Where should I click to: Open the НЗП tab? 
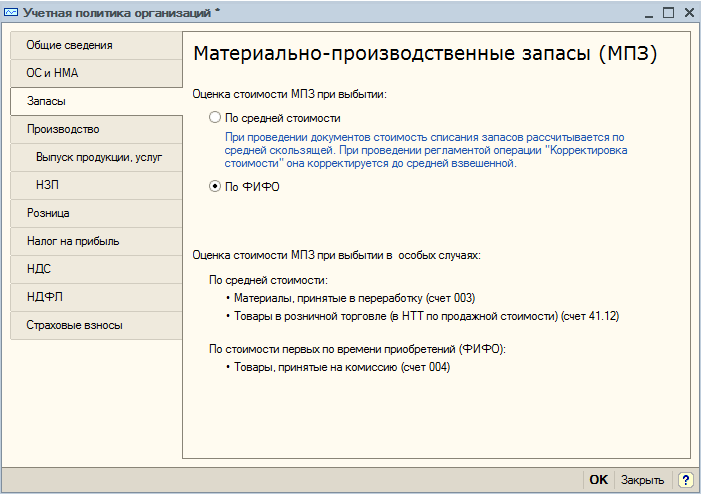tap(96, 185)
